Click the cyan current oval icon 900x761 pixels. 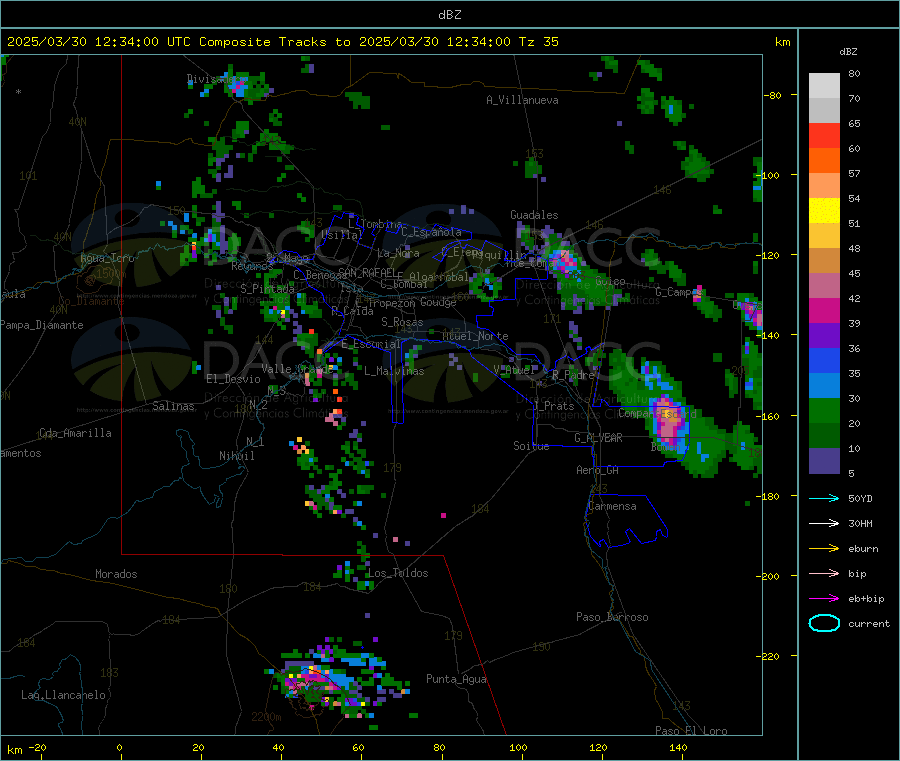(824, 623)
